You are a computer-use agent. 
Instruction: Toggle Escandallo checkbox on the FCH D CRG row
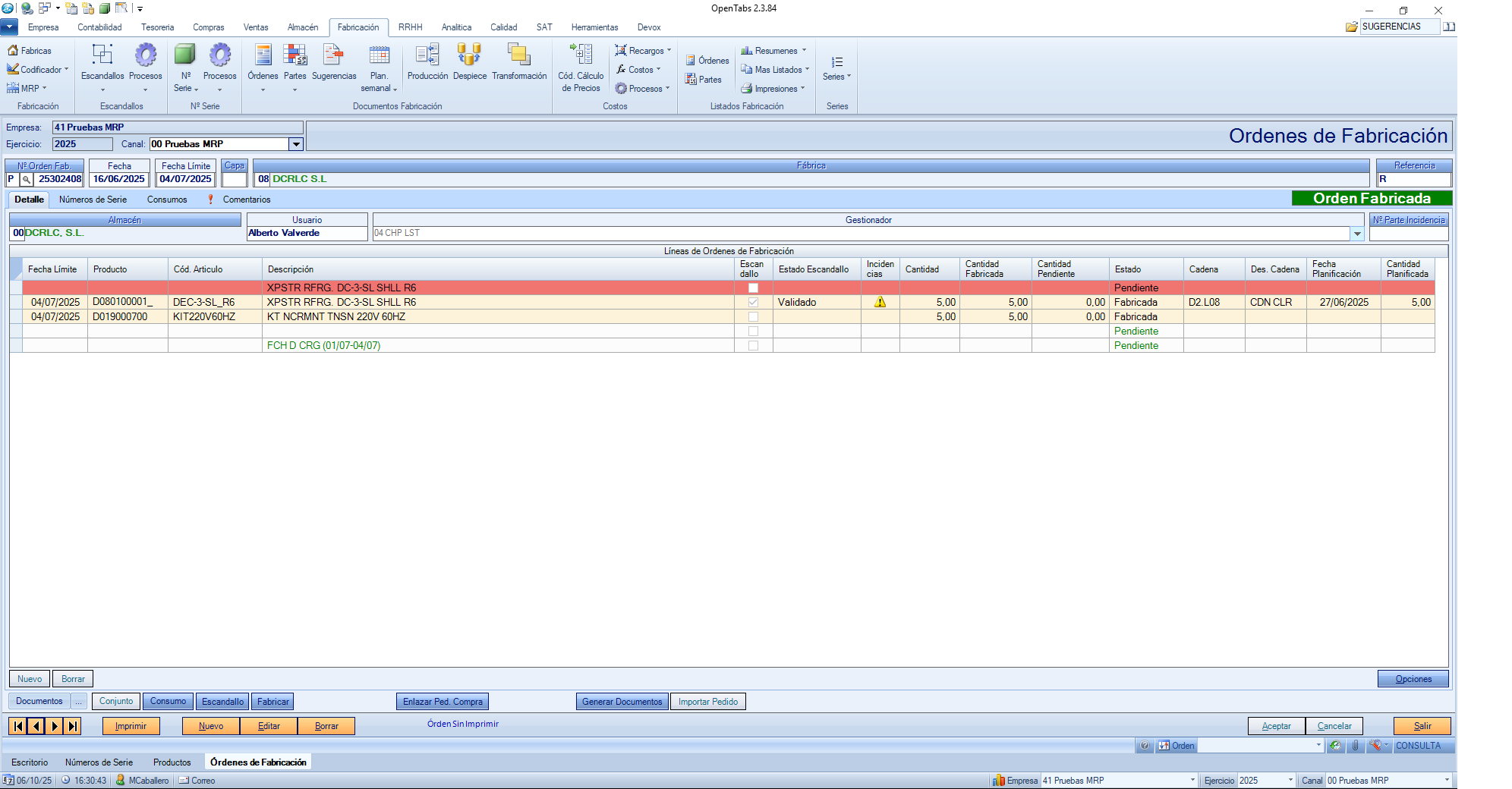(x=753, y=345)
